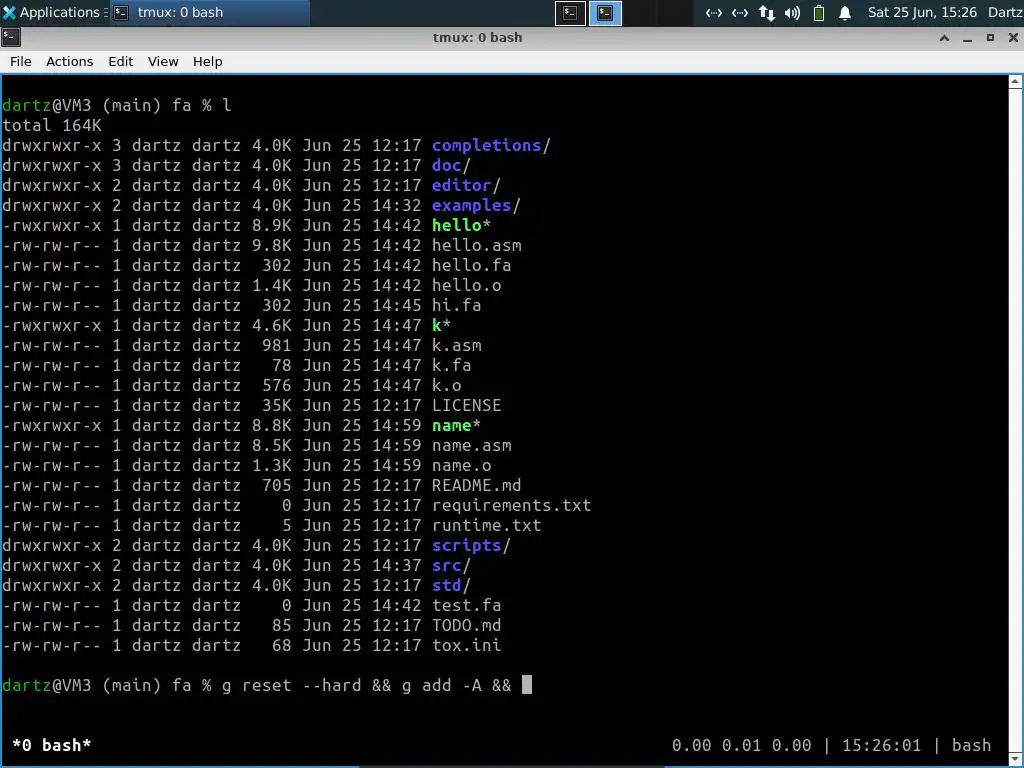Click the 'README.md' file name
Image resolution: width=1024 pixels, height=768 pixels.
(x=477, y=485)
